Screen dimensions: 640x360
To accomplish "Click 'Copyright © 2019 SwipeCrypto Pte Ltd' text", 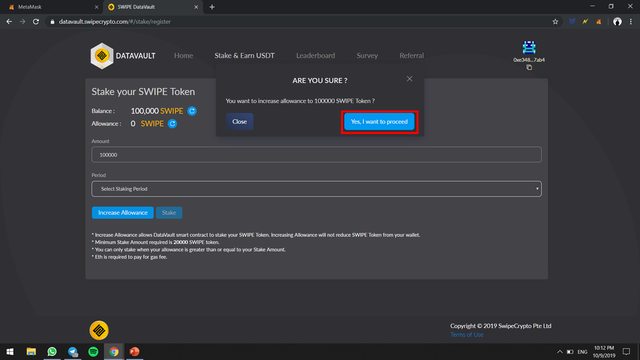I will [x=500, y=326].
